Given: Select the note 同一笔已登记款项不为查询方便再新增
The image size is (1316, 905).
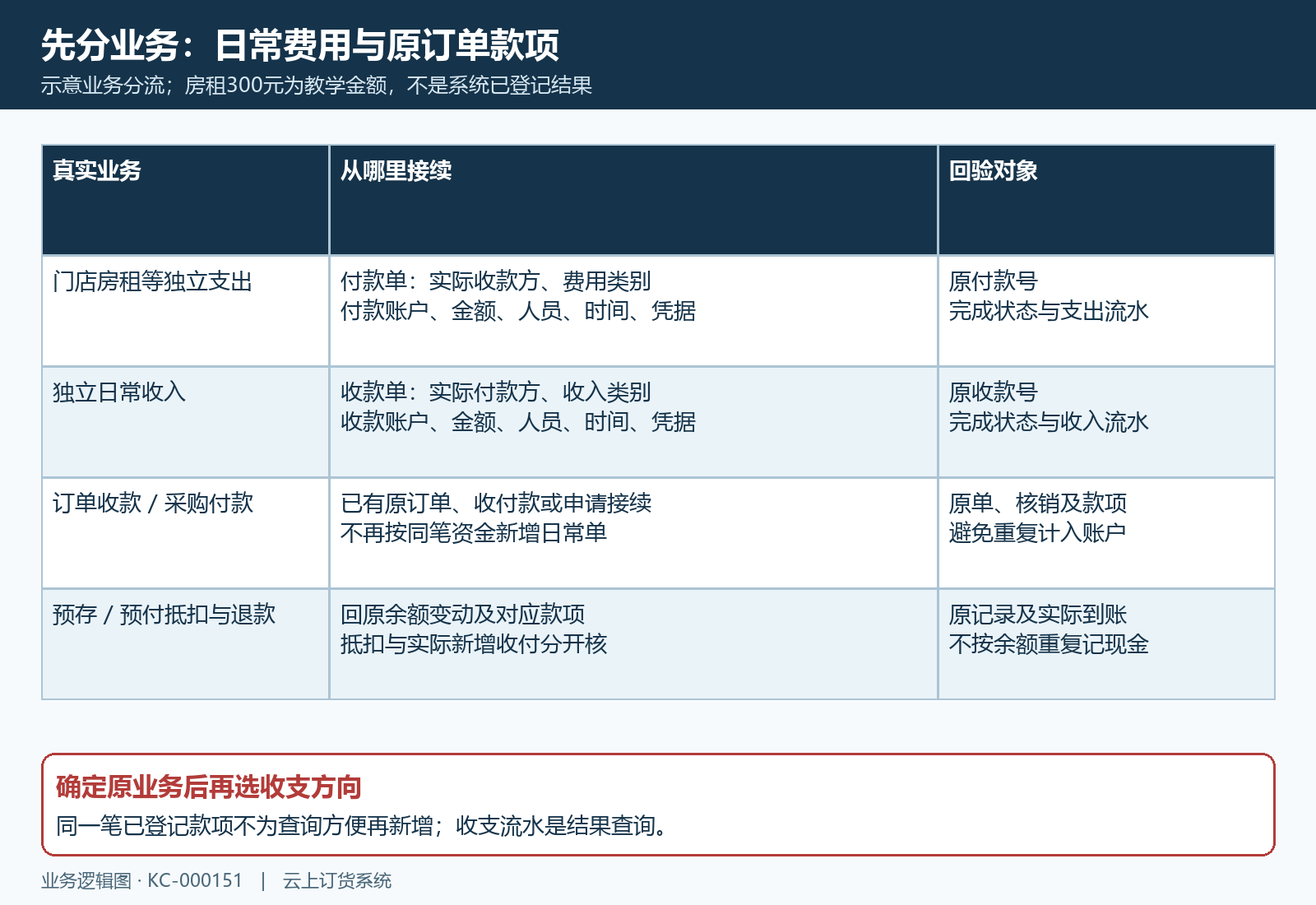Looking at the screenshot, I should [244, 826].
